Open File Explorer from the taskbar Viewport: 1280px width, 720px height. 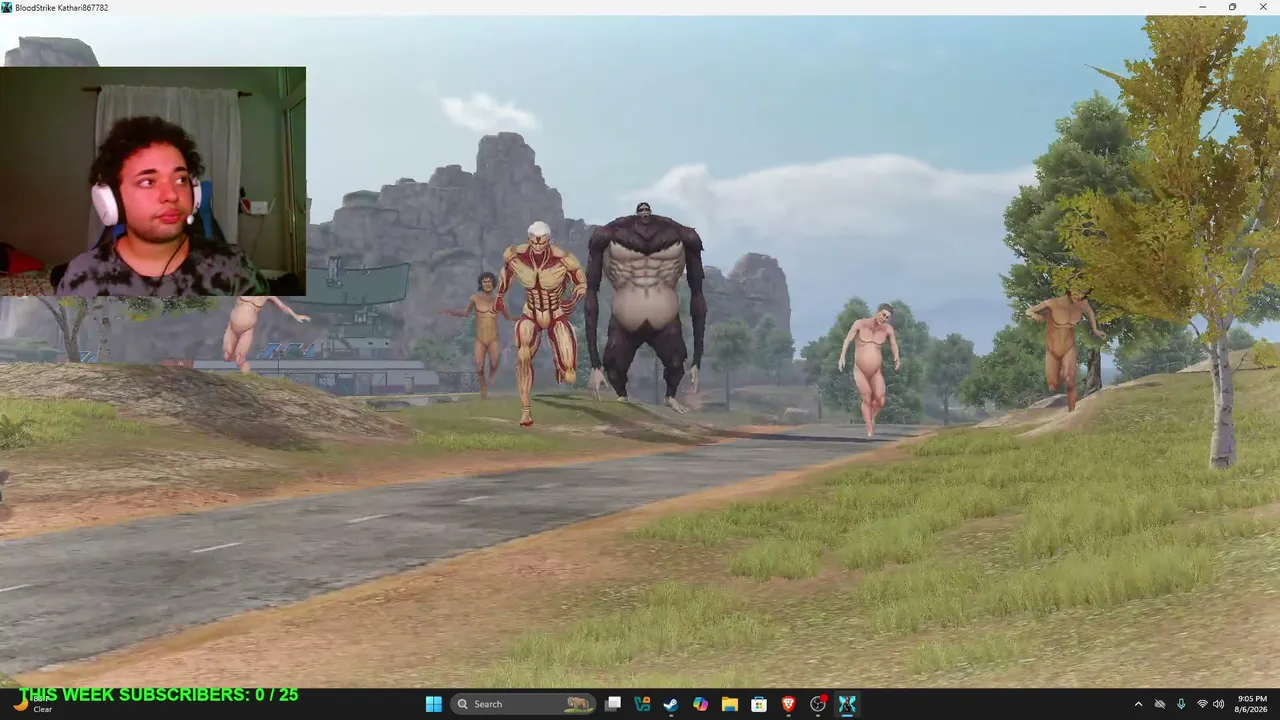click(730, 704)
